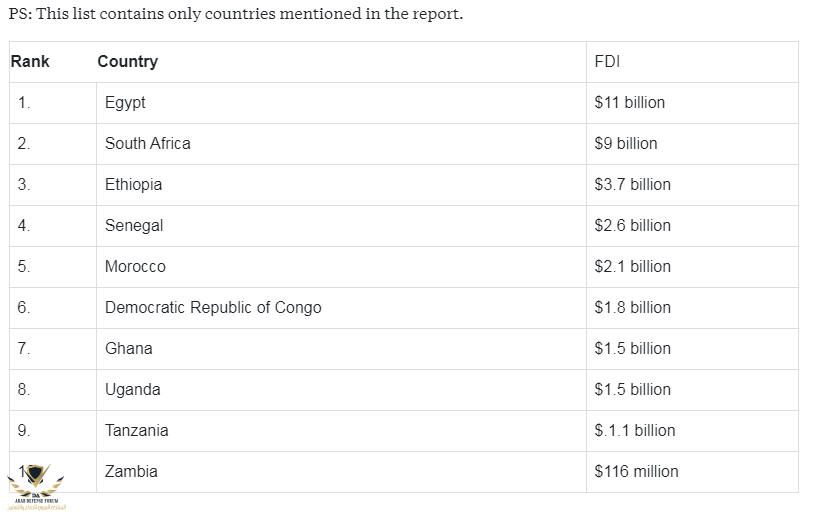Select the South Africa country cell

147,144
